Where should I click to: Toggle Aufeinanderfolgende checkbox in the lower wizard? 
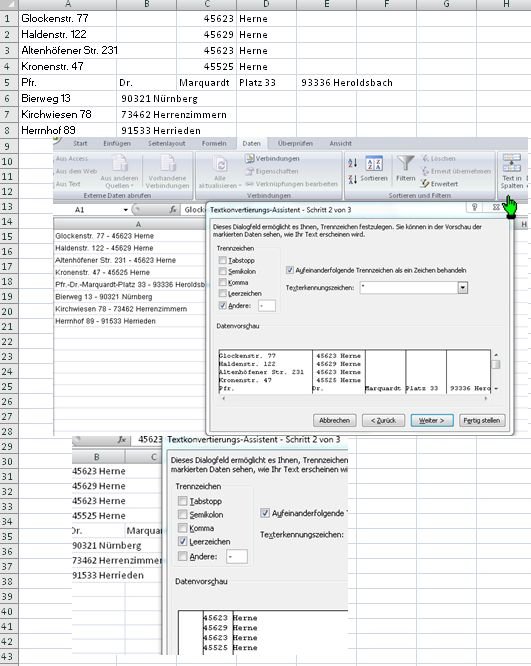[265, 513]
